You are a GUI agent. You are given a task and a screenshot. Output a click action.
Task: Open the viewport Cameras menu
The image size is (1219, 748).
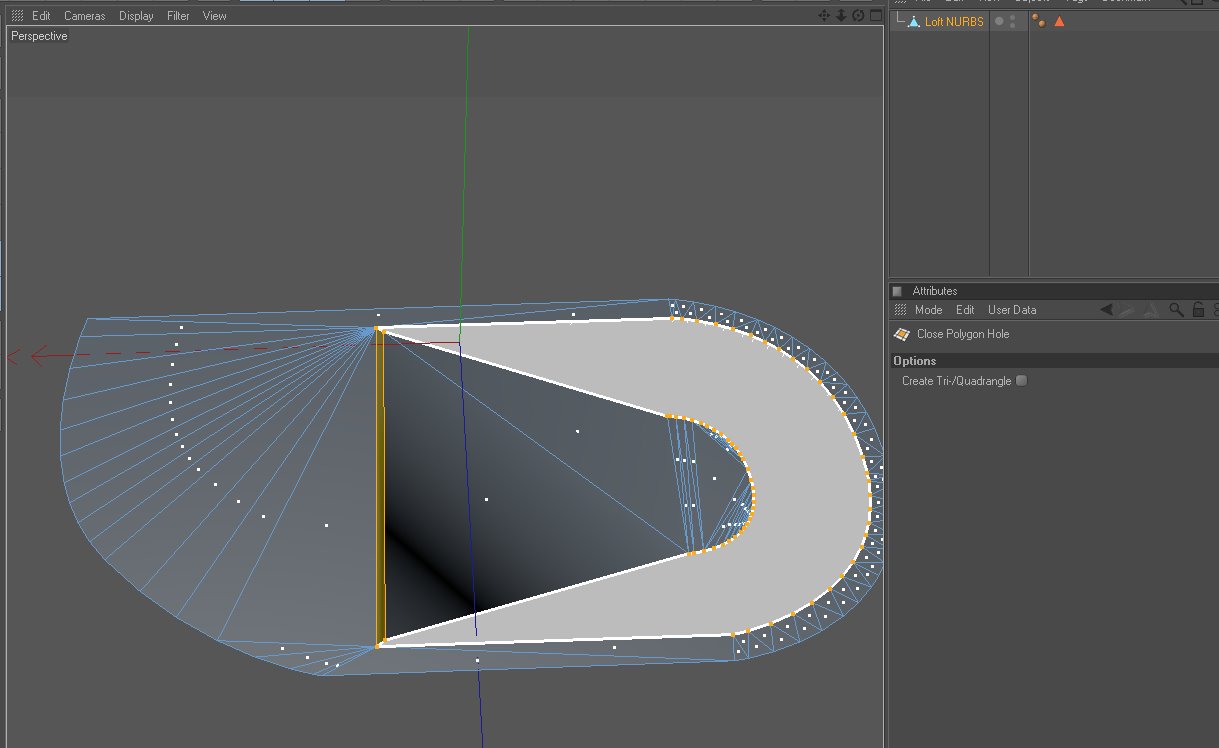coord(84,16)
